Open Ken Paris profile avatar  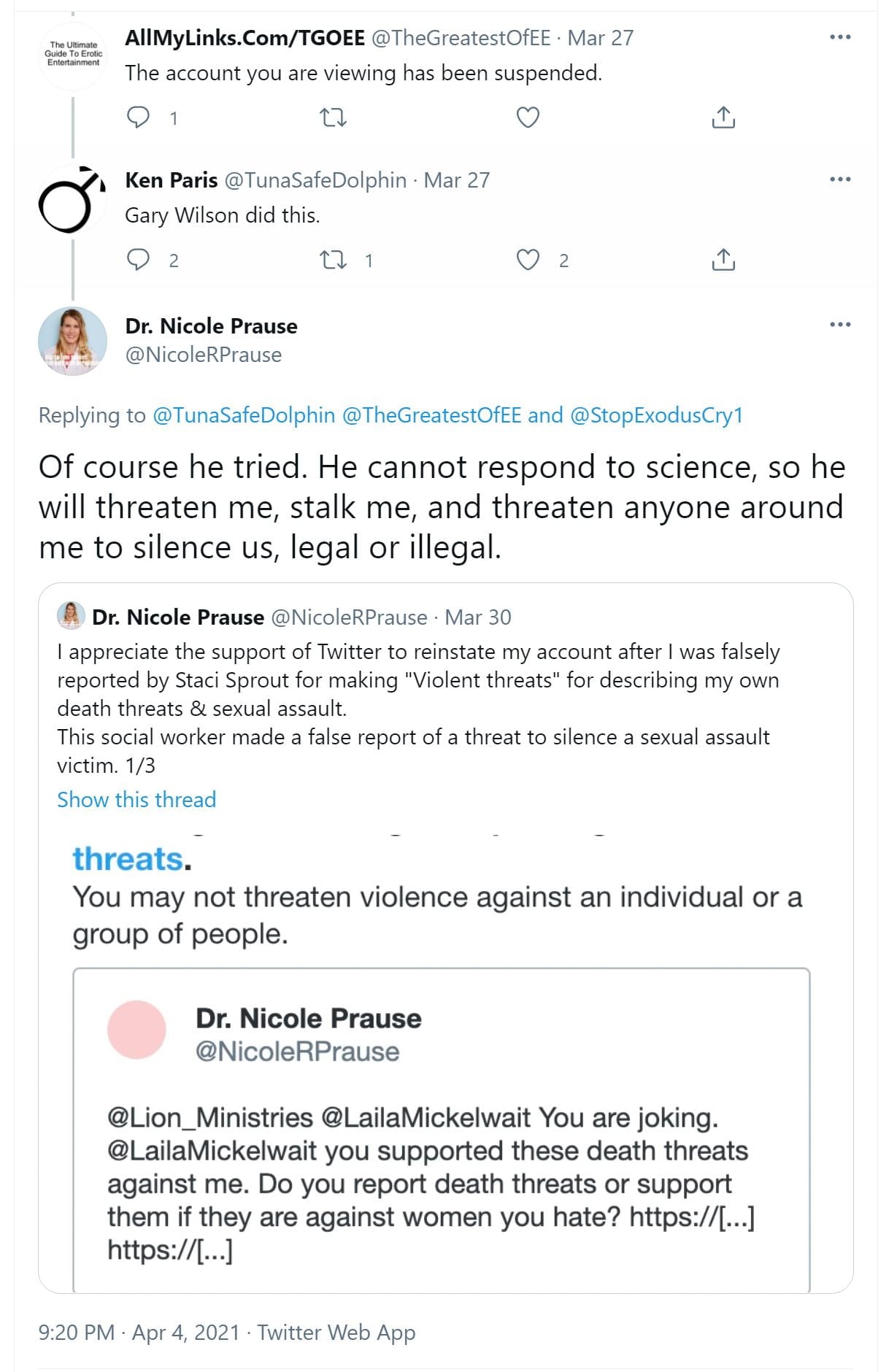72,199
